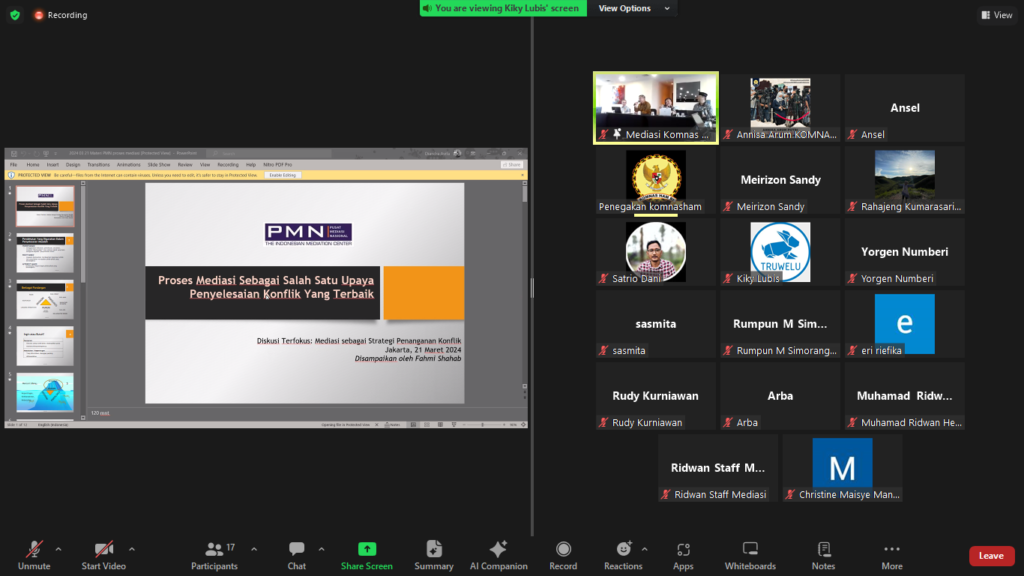1024x576 pixels.
Task: Click the green encryption shield icon
Action: (15, 14)
